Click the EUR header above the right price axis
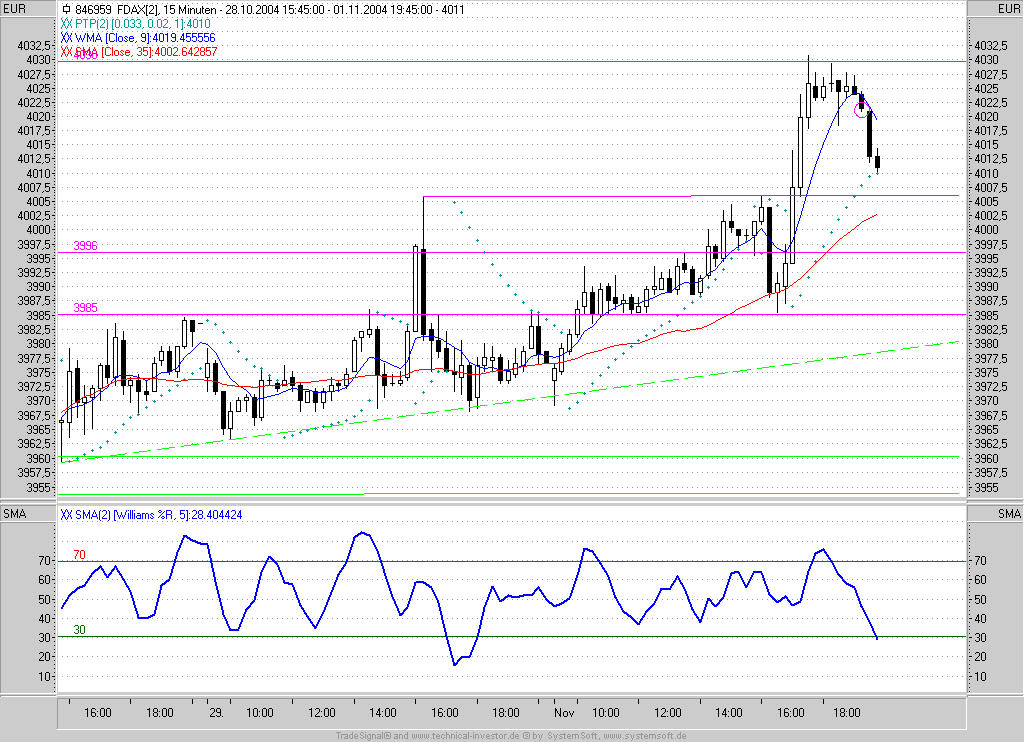Viewport: 1024px width, 742px height. pyautogui.click(x=1008, y=8)
